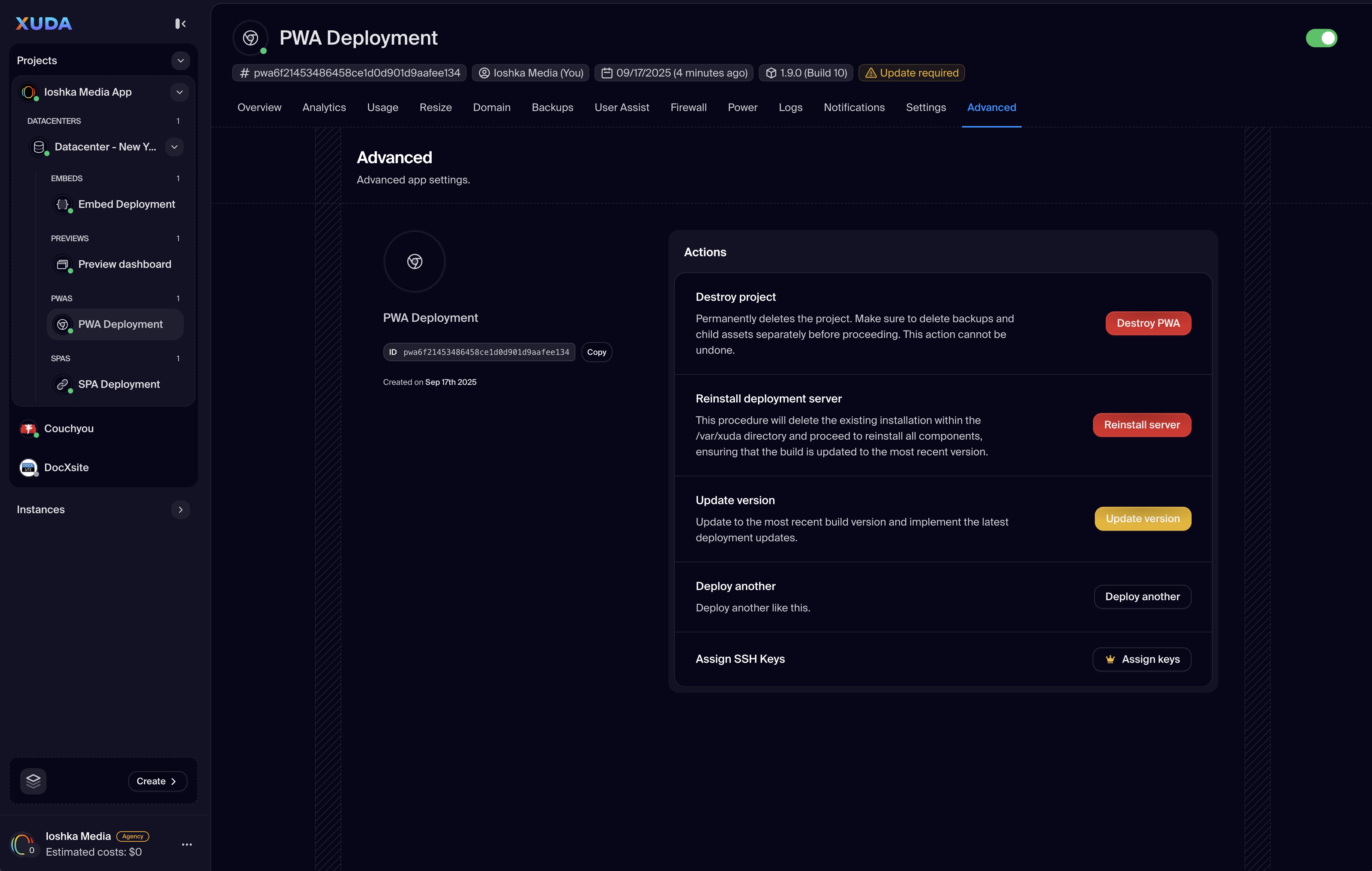Open the Embed Deployment braces icon
The image size is (1372, 871).
coord(63,204)
